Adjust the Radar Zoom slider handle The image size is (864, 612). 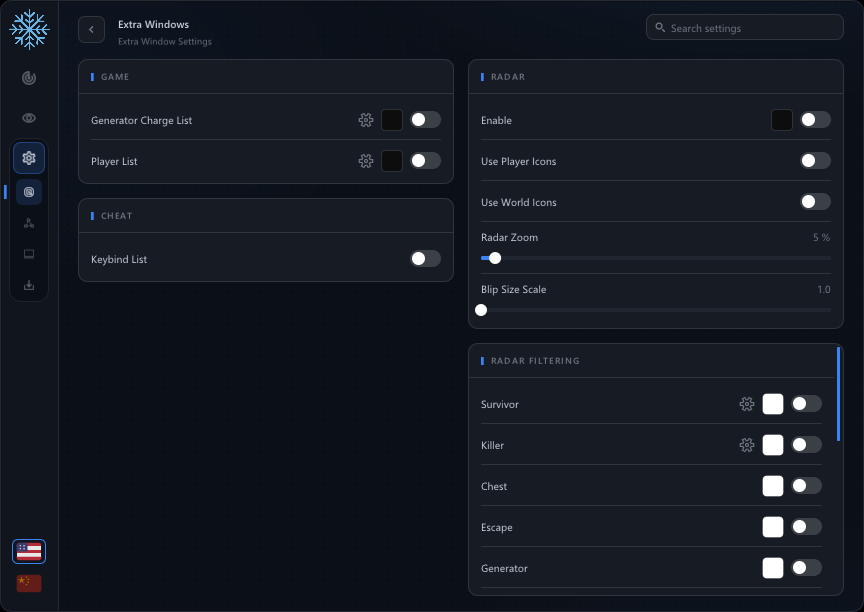495,258
